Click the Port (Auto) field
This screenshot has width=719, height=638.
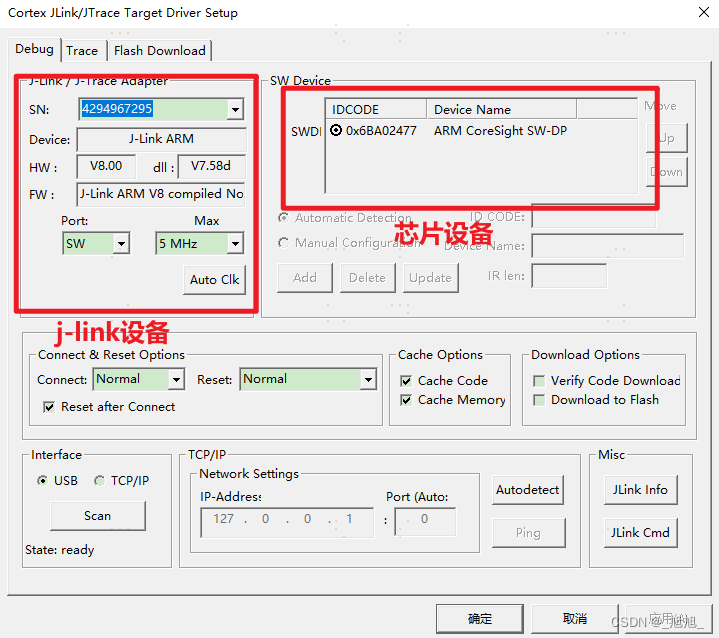pyautogui.click(x=426, y=521)
